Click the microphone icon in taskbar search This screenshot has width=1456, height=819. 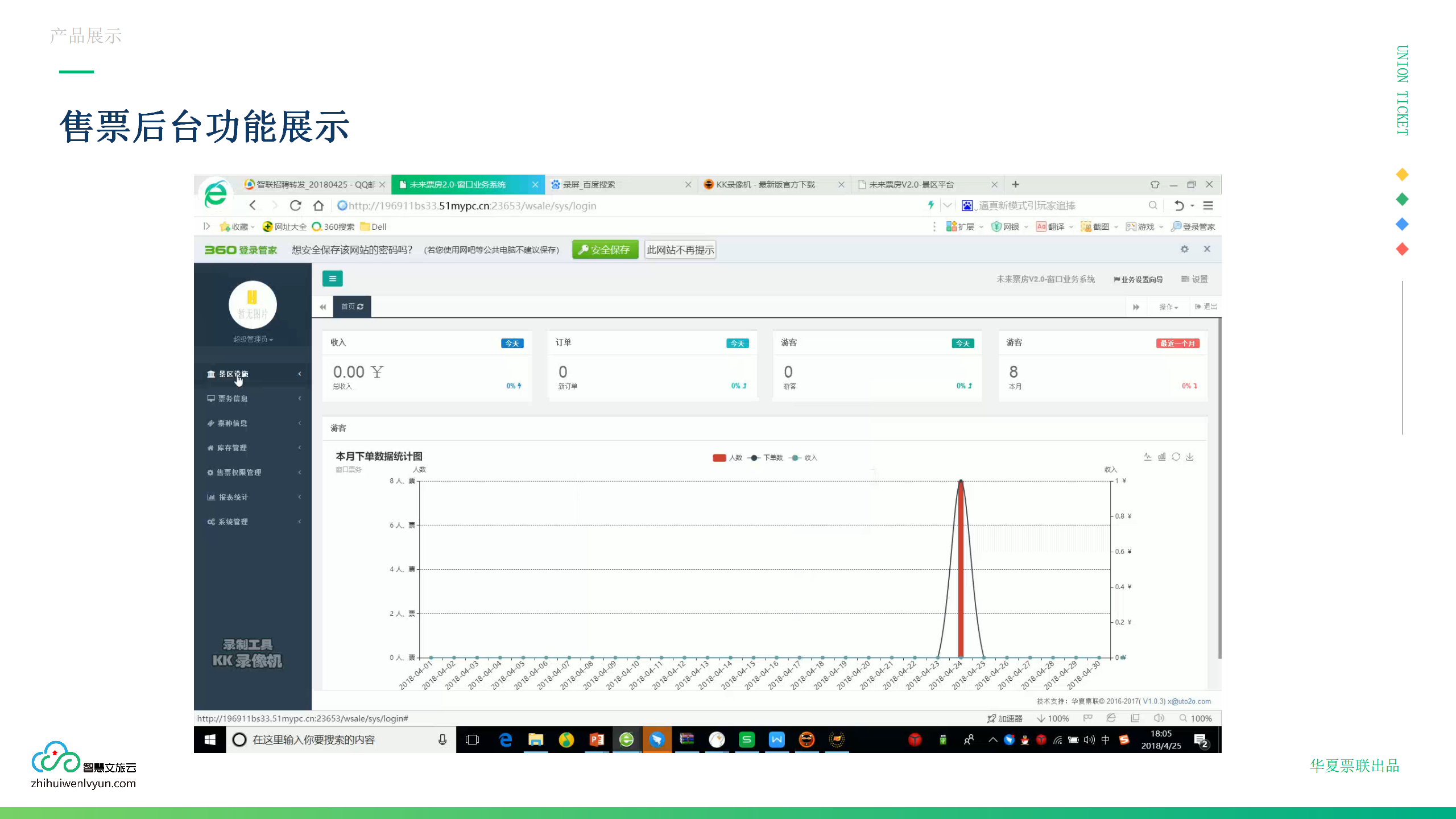(442, 739)
